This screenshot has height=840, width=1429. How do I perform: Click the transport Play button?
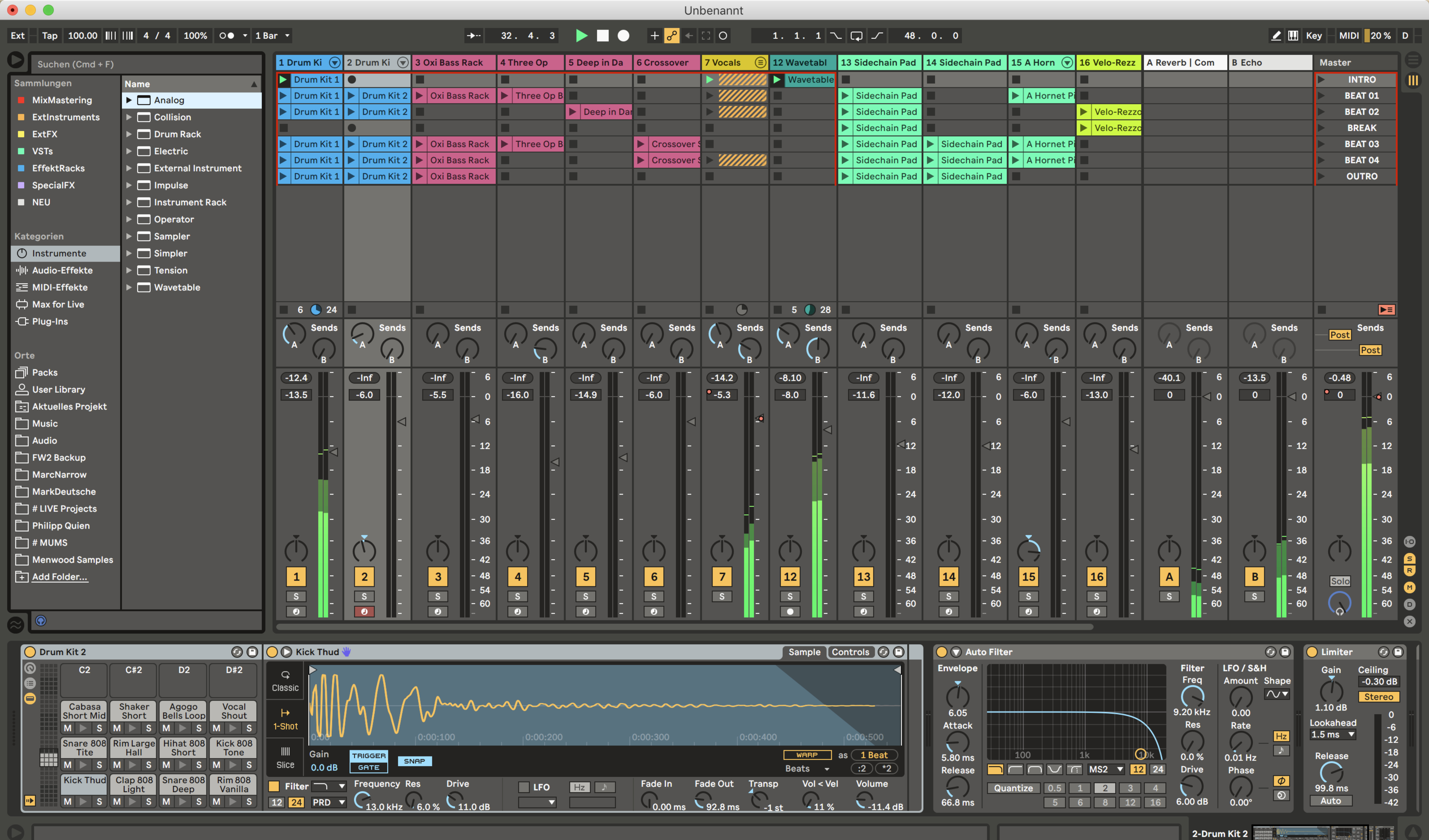(x=581, y=36)
